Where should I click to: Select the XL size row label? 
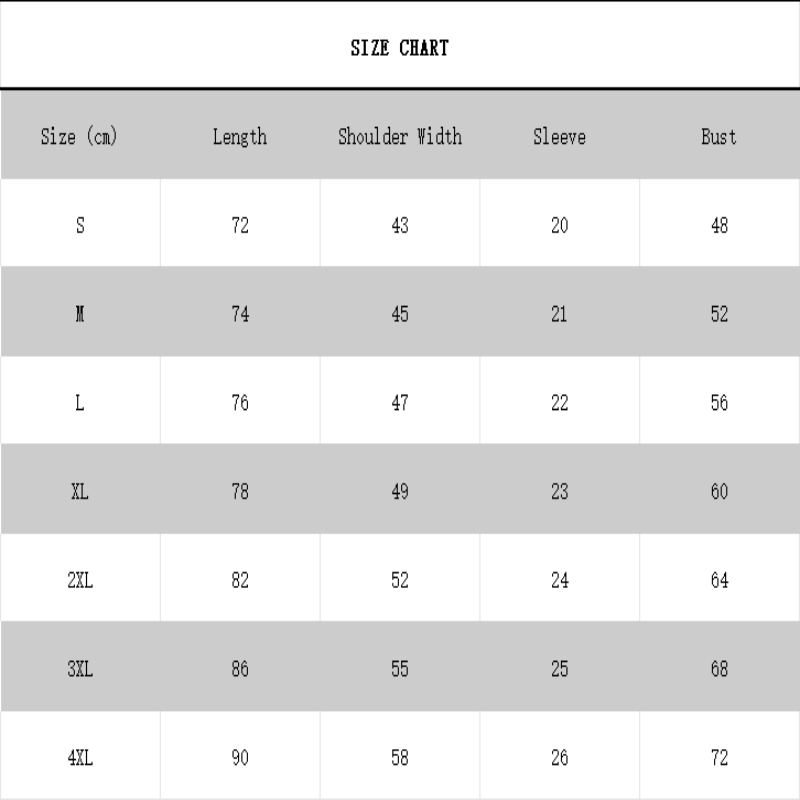(80, 492)
